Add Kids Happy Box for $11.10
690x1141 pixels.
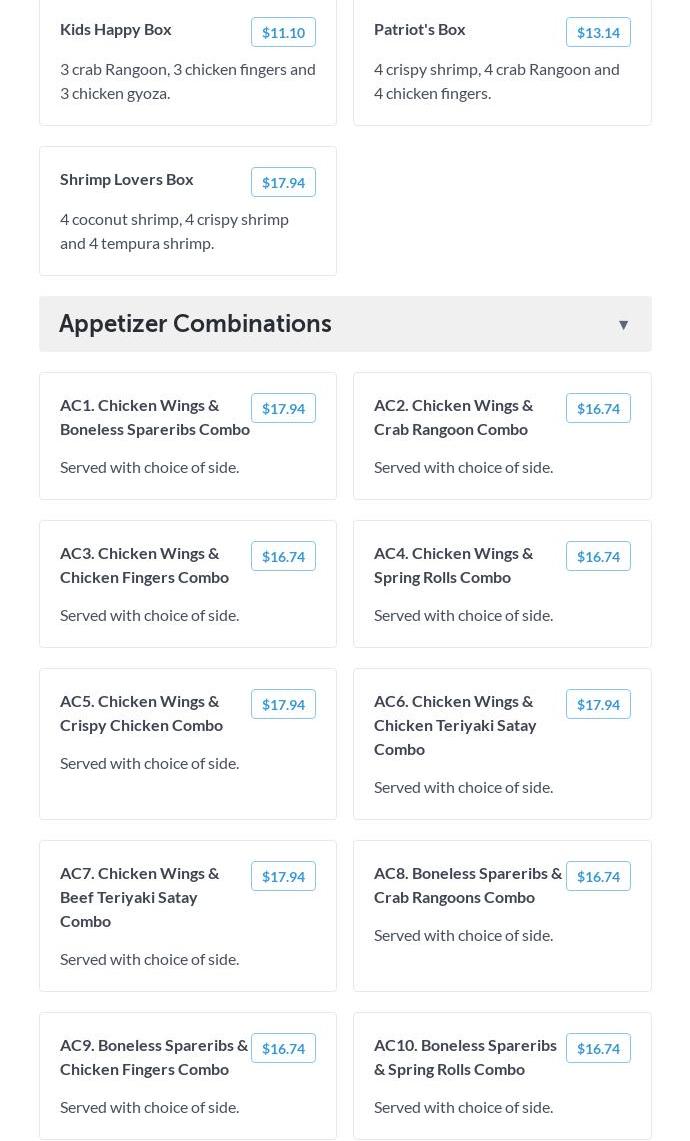coord(283,32)
